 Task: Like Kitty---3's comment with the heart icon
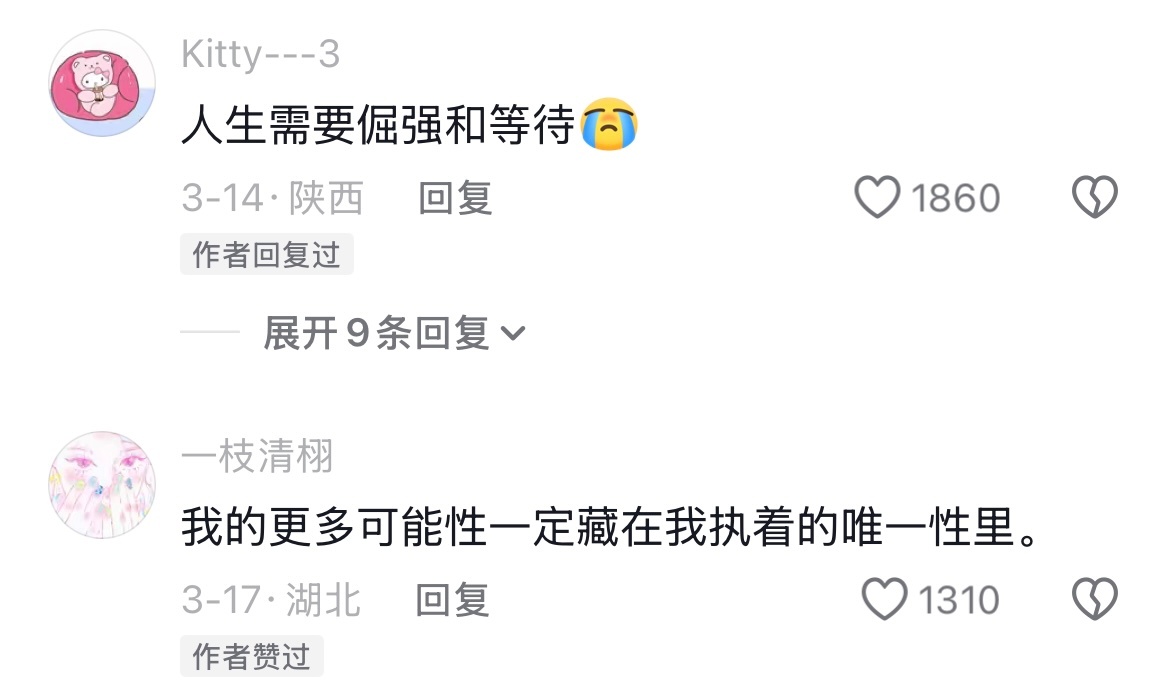coord(877,197)
